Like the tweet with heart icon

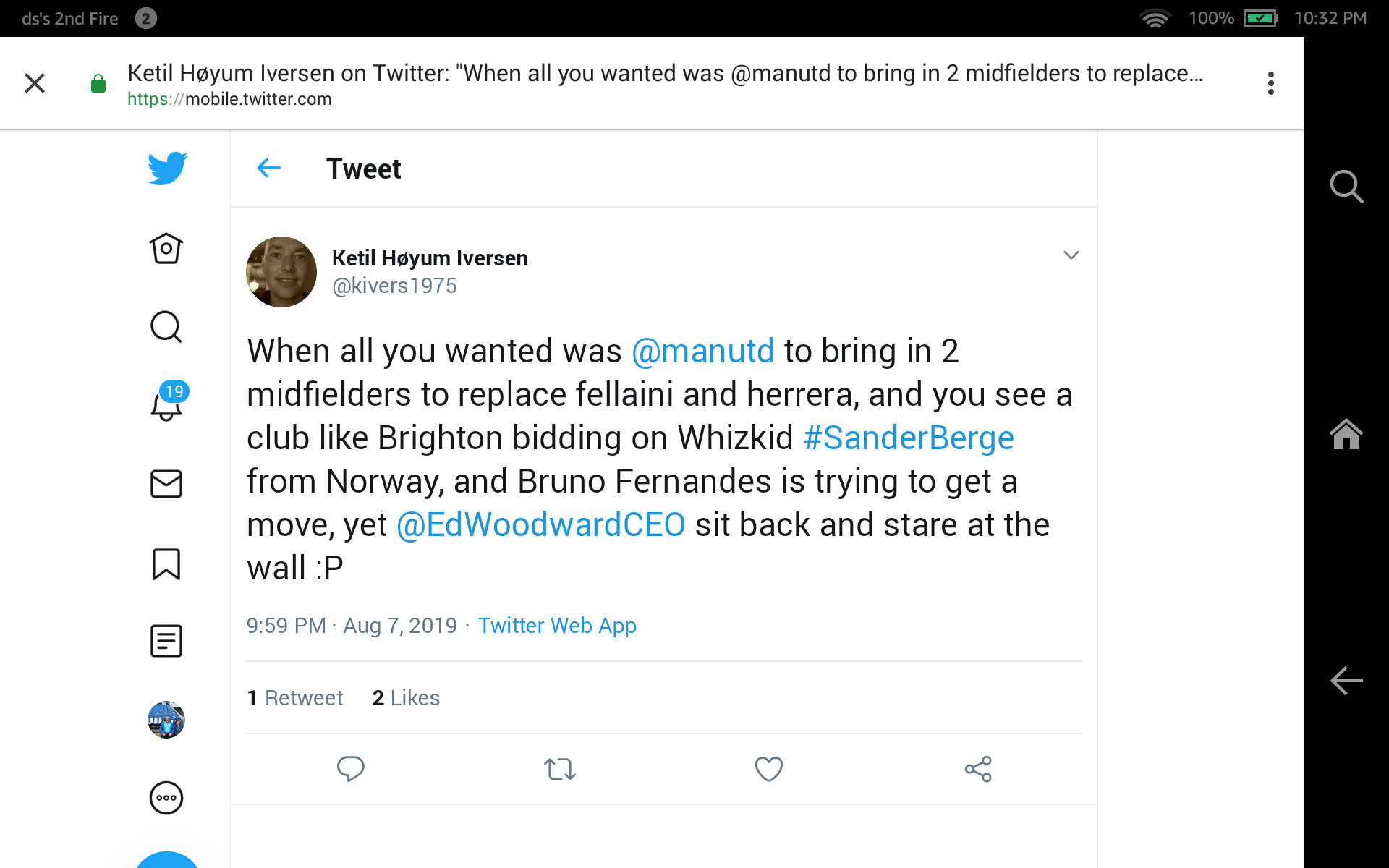tap(769, 769)
